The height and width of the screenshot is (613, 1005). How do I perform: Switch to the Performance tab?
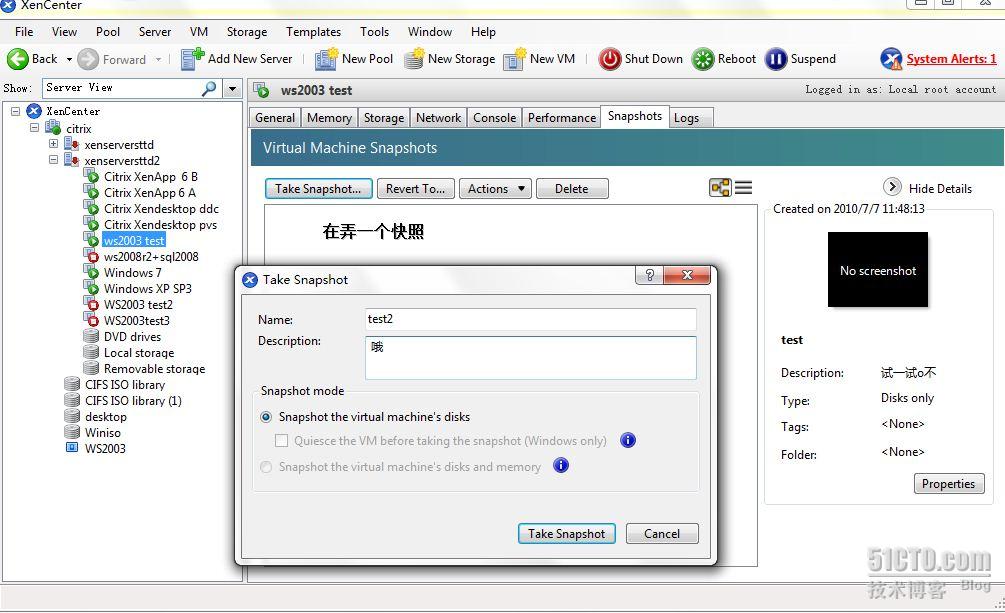(x=561, y=117)
